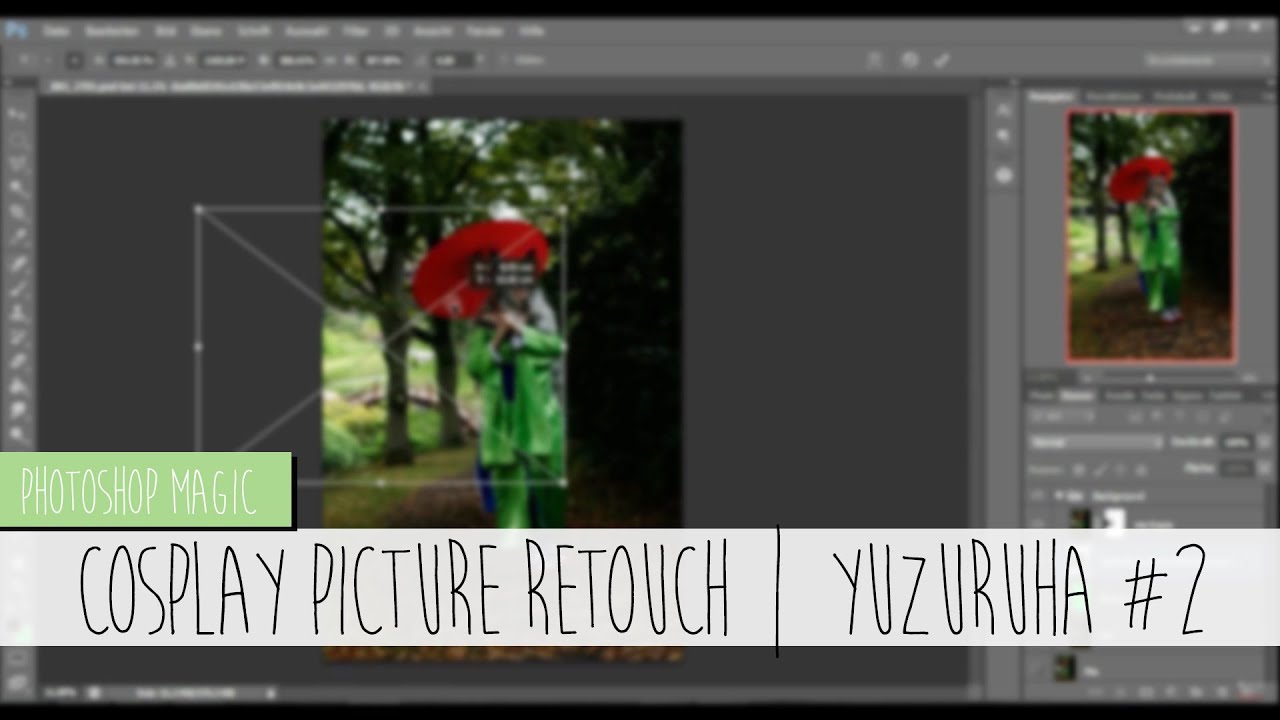This screenshot has height=720, width=1280.
Task: Select the Blur tool
Action: (x=18, y=410)
